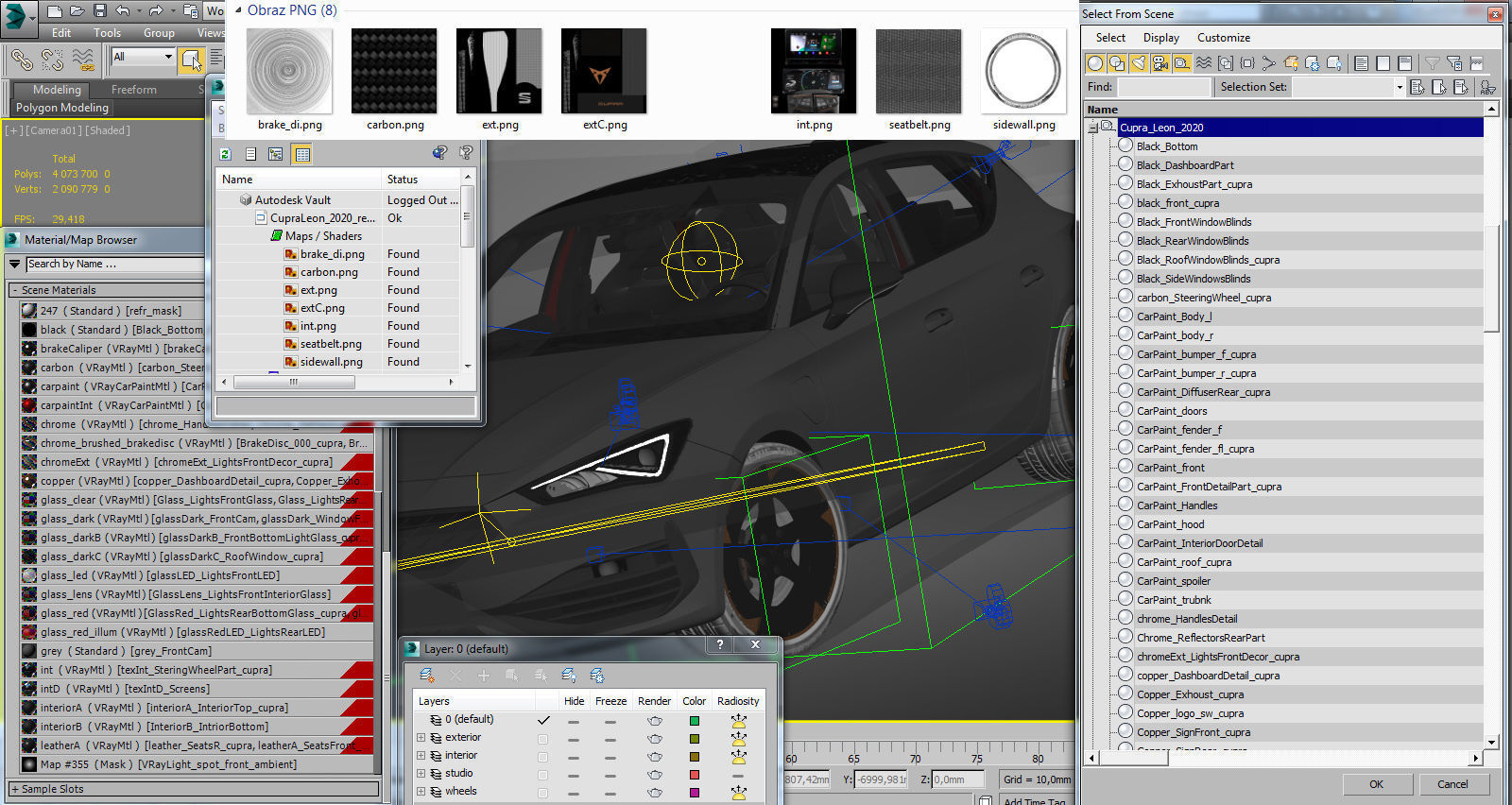The height and width of the screenshot is (805, 1512).
Task: Click Cancel in Select From Scene
Action: tap(1452, 784)
